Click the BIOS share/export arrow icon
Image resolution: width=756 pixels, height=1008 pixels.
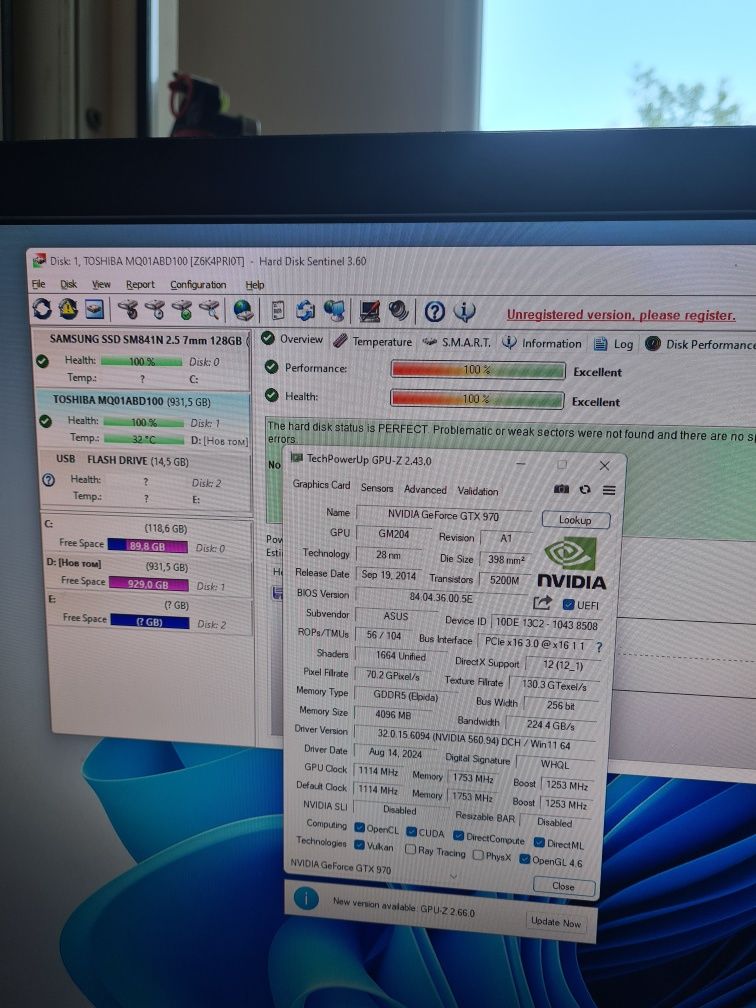coord(542,603)
